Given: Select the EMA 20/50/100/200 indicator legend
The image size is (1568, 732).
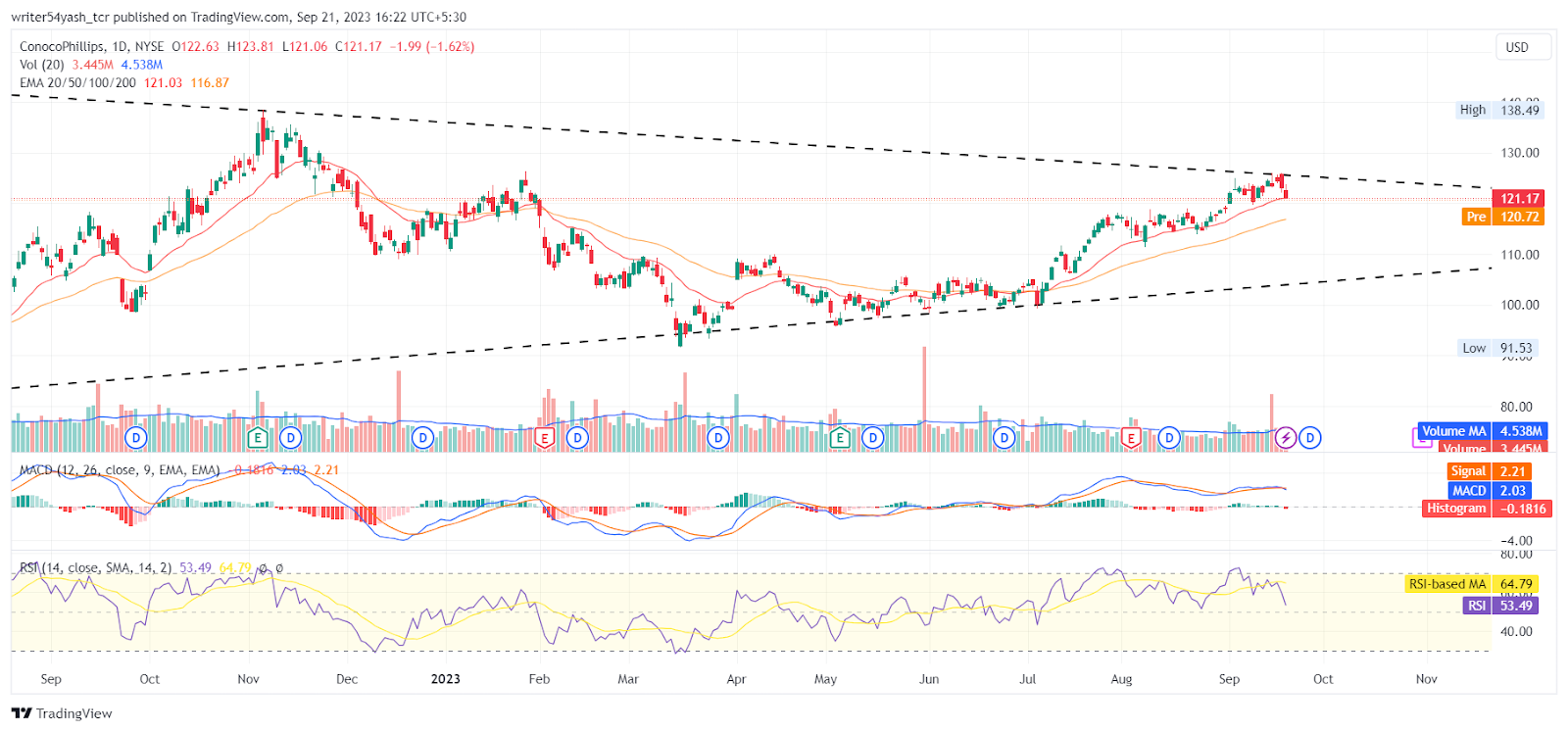Looking at the screenshot, I should point(77,82).
